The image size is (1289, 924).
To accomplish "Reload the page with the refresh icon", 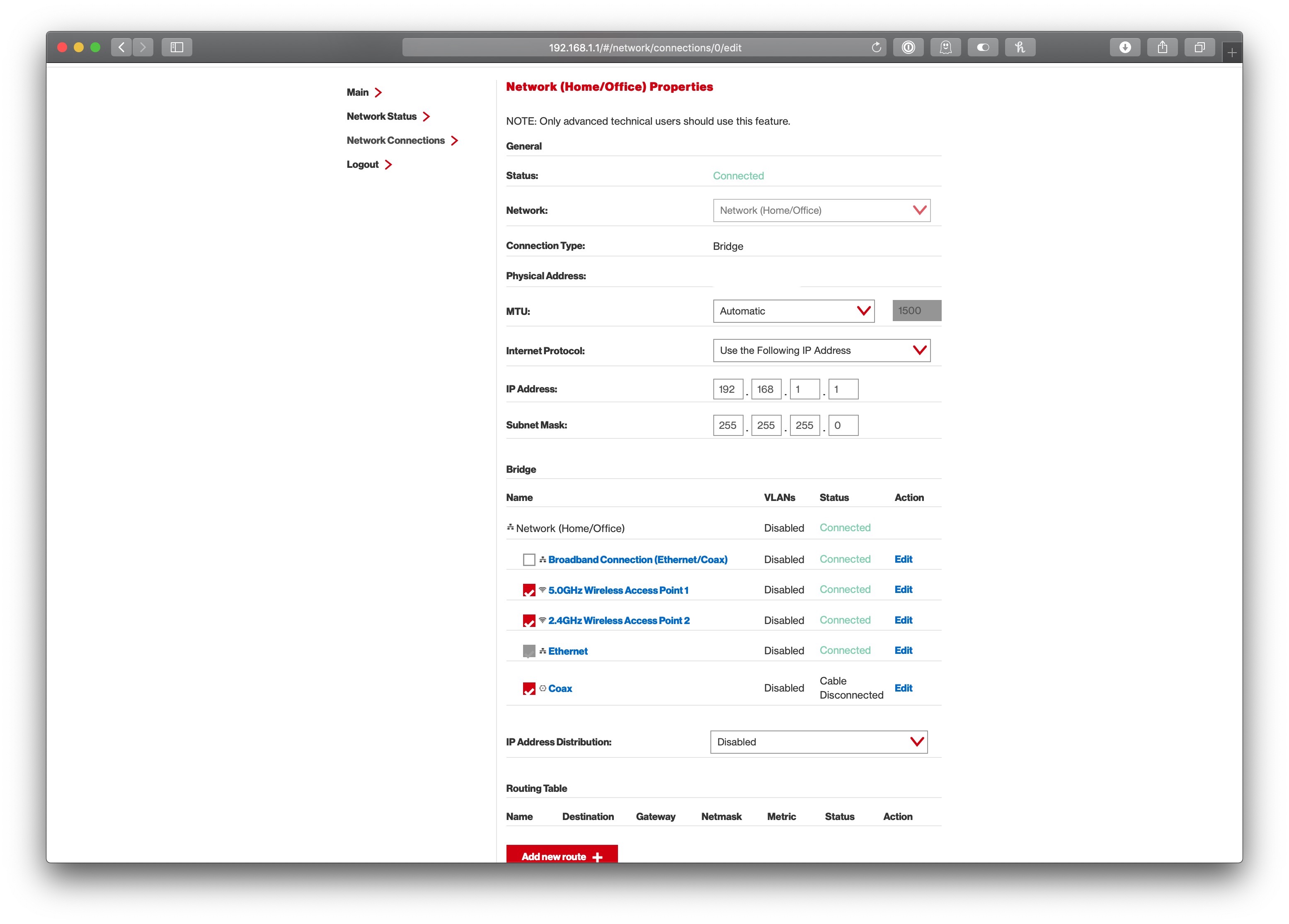I will 876,47.
